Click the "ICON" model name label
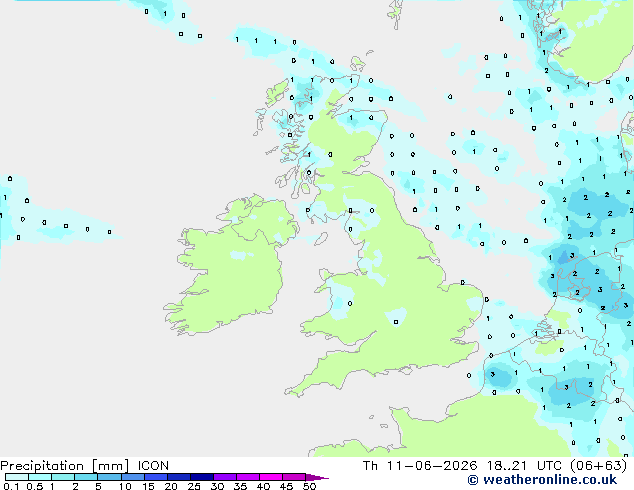This screenshot has height=490, width=634. [153, 466]
